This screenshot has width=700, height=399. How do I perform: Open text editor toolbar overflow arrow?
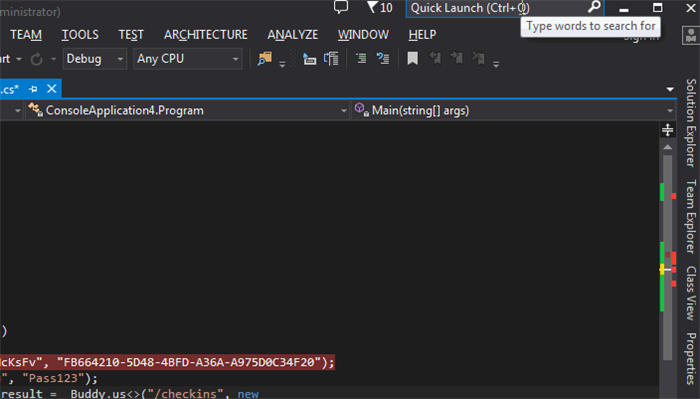coord(496,64)
